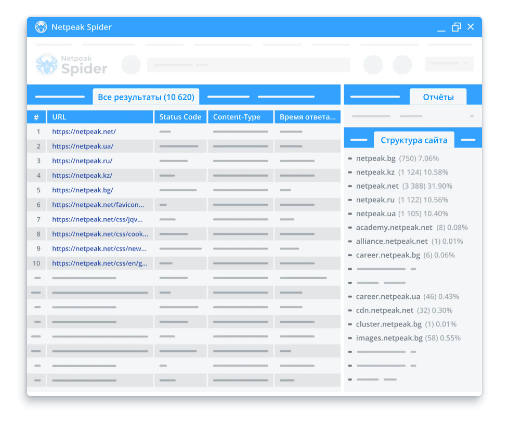The width and height of the screenshot is (518, 423).
Task: Click the Время ответа column header
Action: (x=308, y=117)
